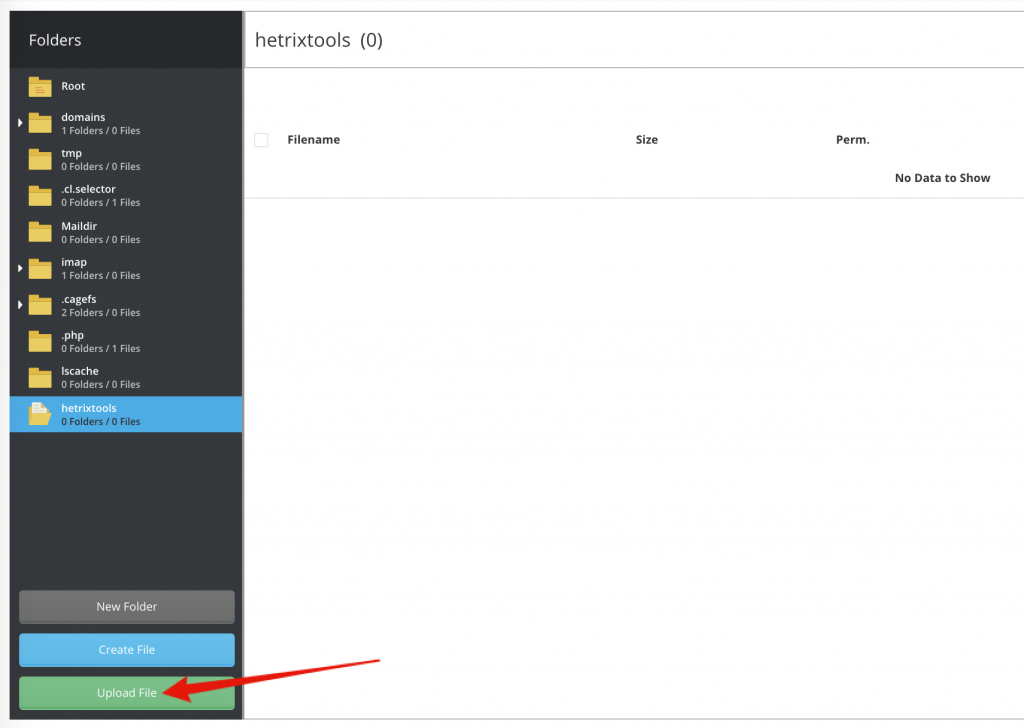This screenshot has width=1024, height=728.
Task: Select the tmp folder icon
Action: pyautogui.click(x=40, y=159)
